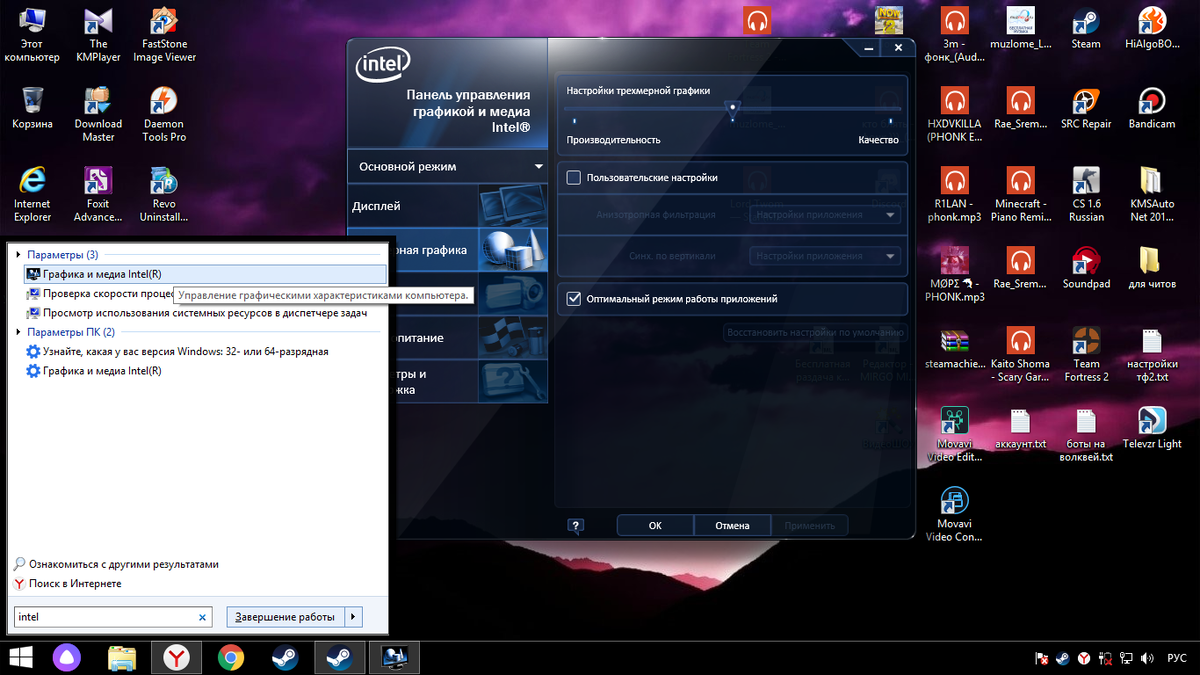The image size is (1200, 675).
Task: Open the Yandex Browser taskbar button
Action: point(177,657)
